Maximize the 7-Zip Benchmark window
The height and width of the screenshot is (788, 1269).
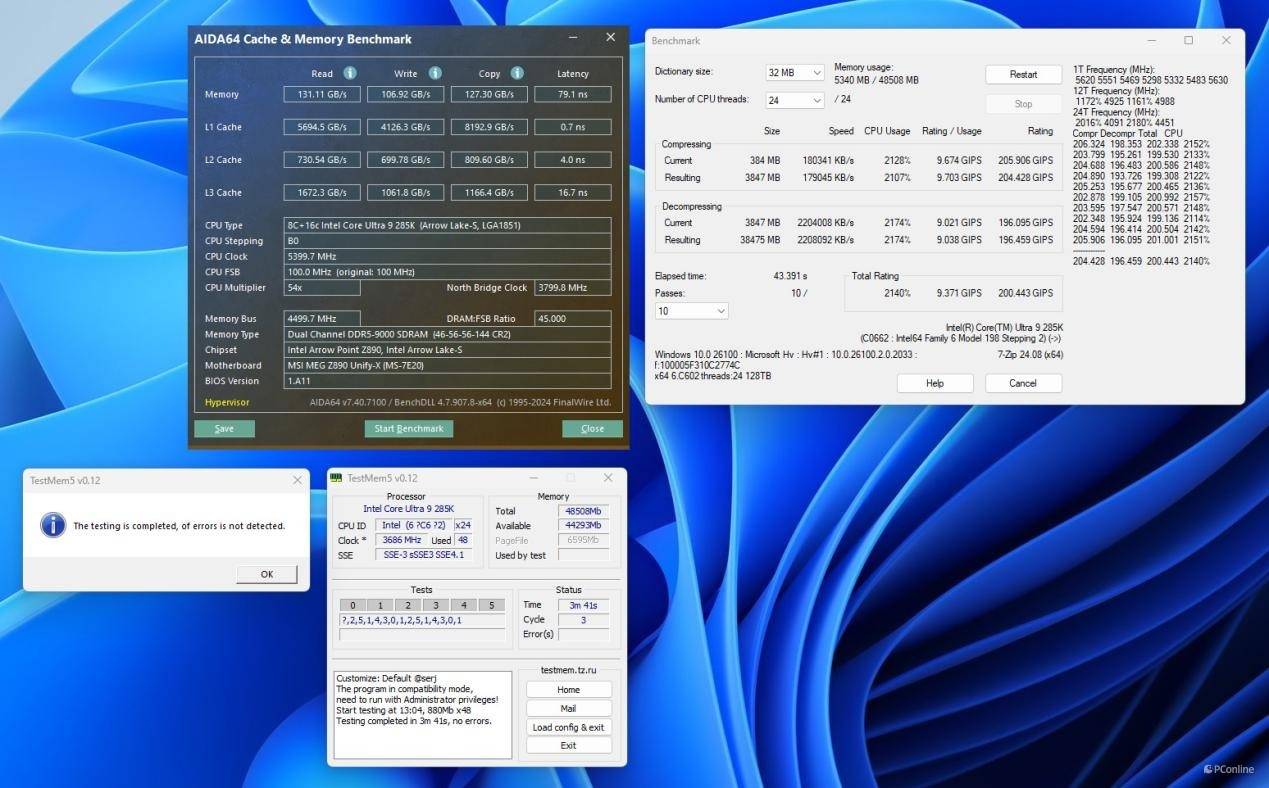tap(1188, 41)
